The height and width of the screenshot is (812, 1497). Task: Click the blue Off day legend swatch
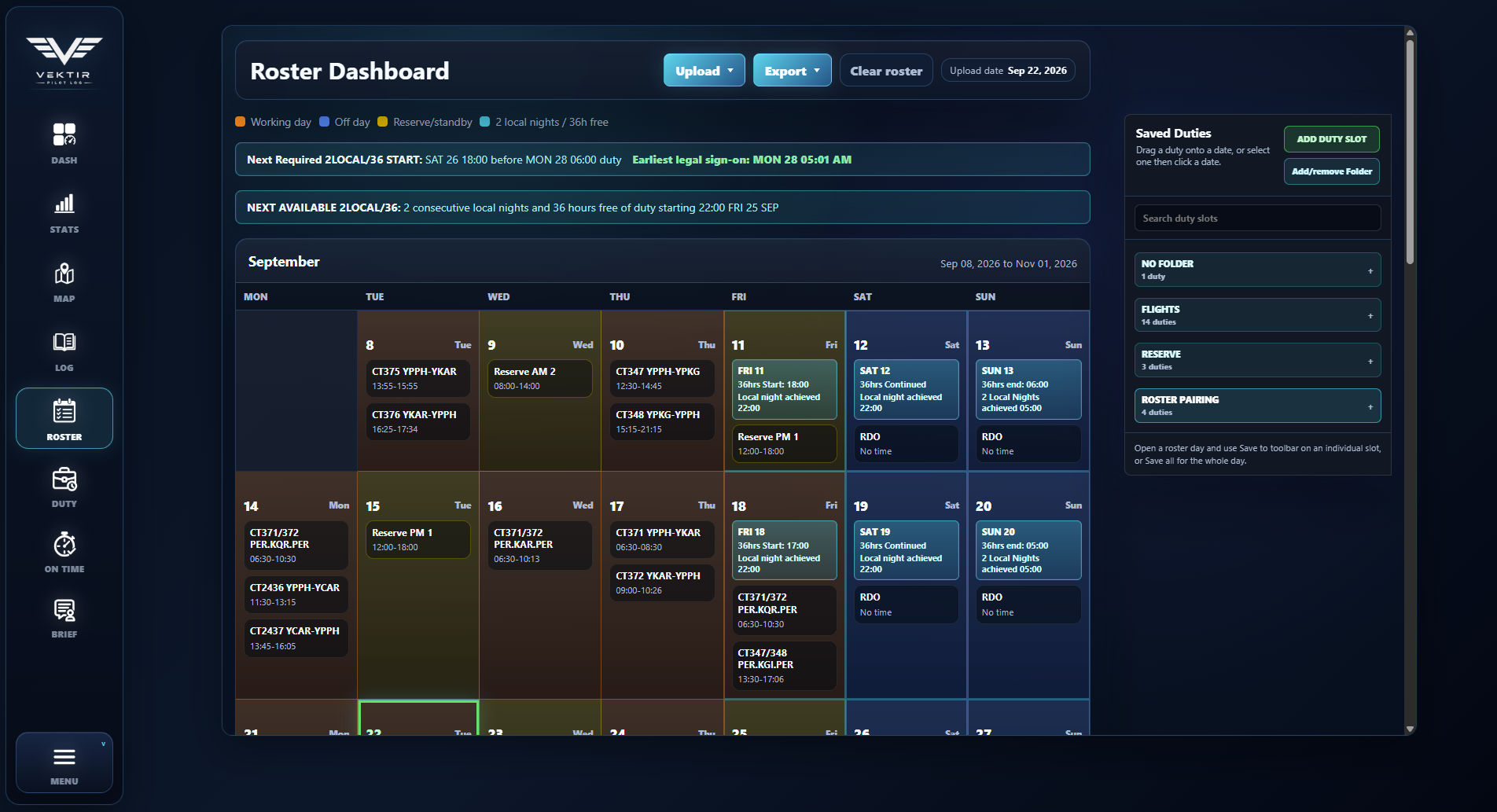[324, 122]
